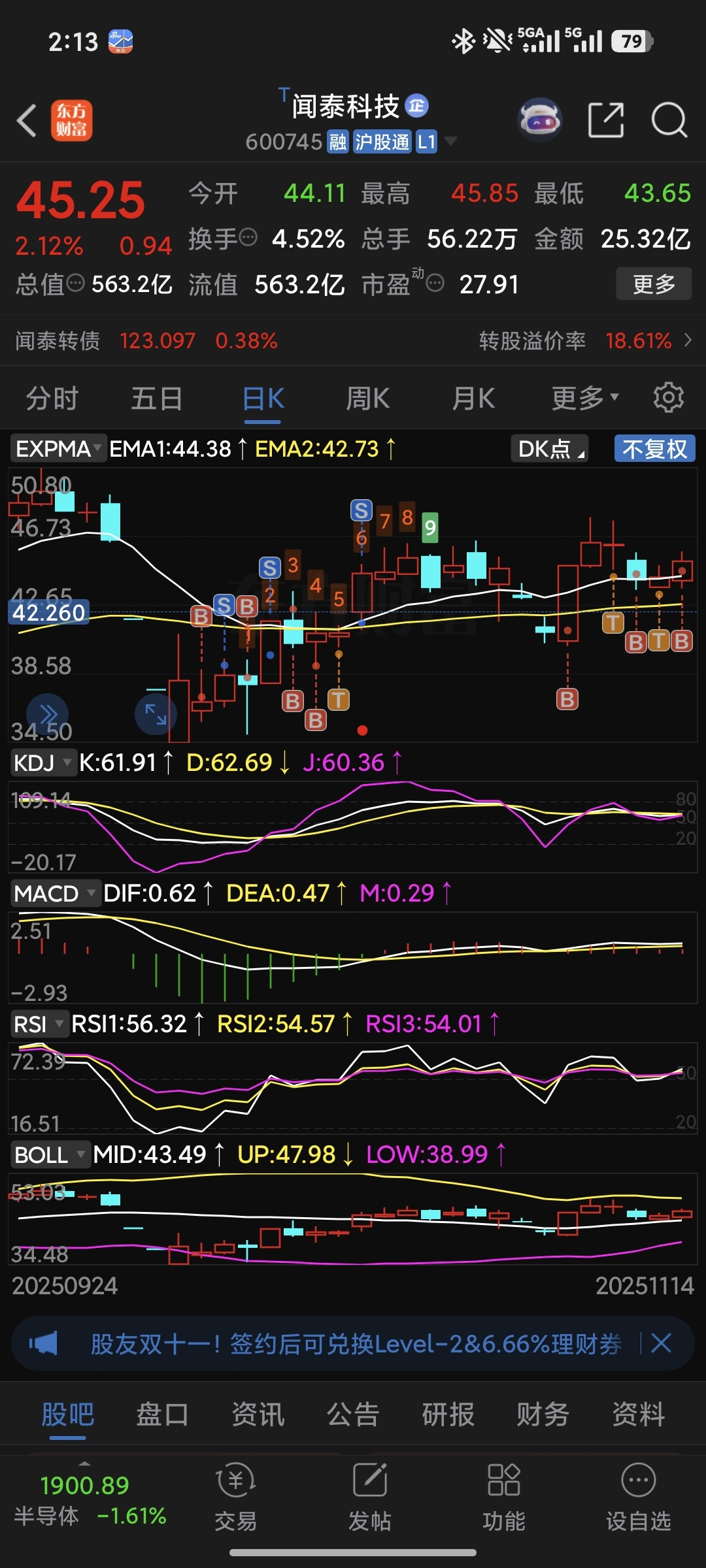Viewport: 706px width, 1568px height.
Task: Open the EXPMA indicator dropdown
Action: click(x=58, y=449)
